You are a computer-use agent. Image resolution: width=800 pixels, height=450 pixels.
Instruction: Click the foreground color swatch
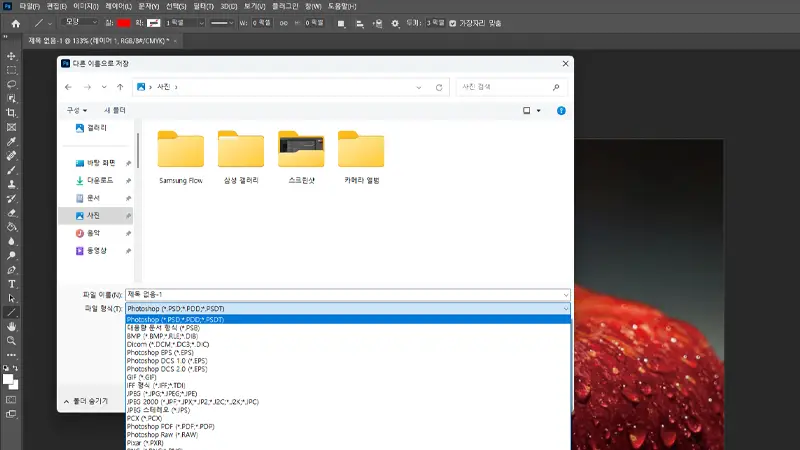[x=8, y=379]
